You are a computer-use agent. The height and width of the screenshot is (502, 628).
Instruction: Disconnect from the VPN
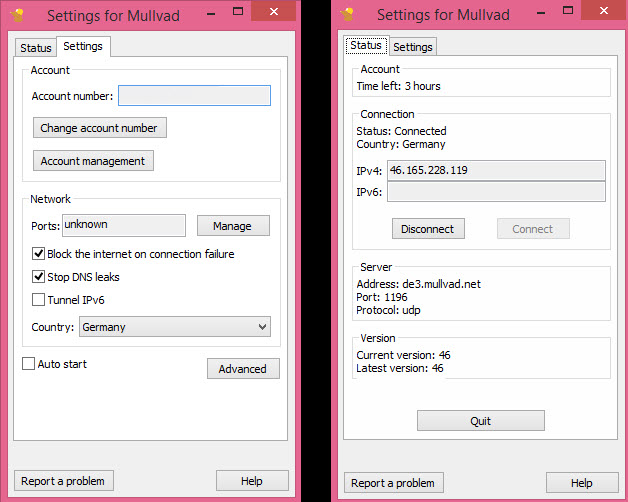point(428,229)
